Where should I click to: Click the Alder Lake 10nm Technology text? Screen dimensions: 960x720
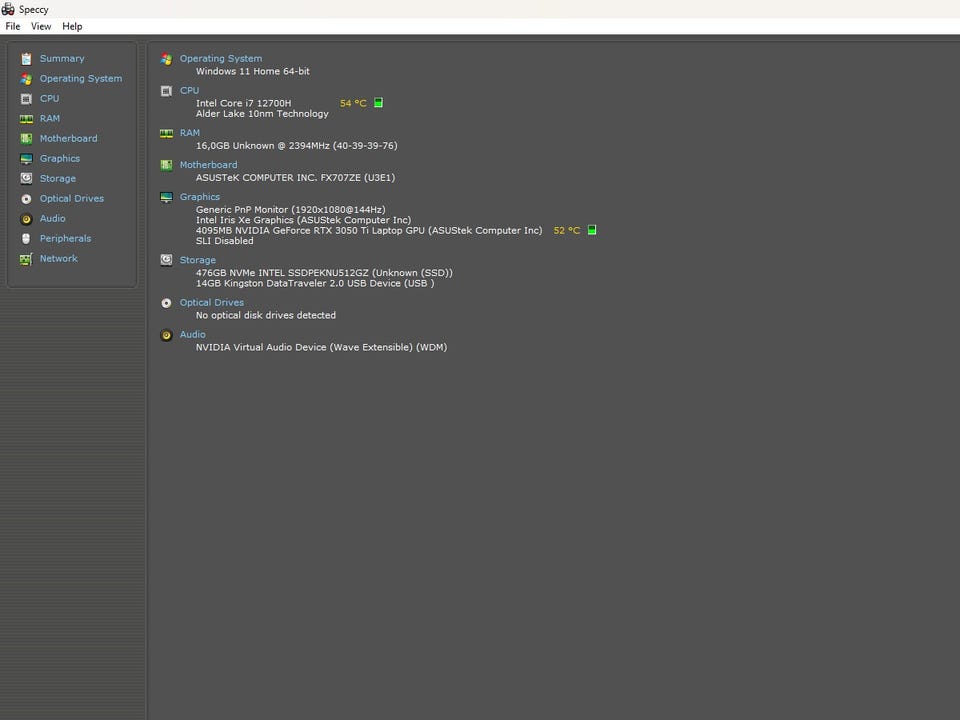[262, 114]
